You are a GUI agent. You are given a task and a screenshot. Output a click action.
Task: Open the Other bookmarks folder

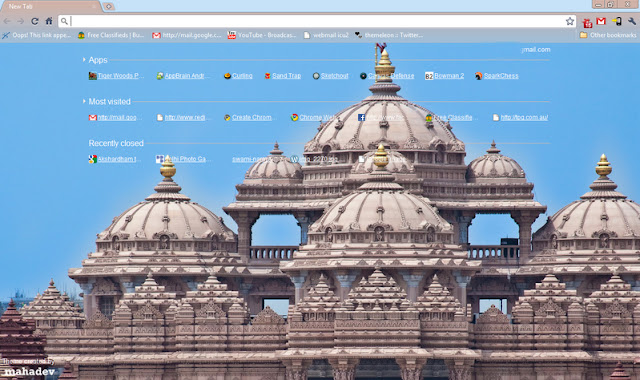coord(608,36)
